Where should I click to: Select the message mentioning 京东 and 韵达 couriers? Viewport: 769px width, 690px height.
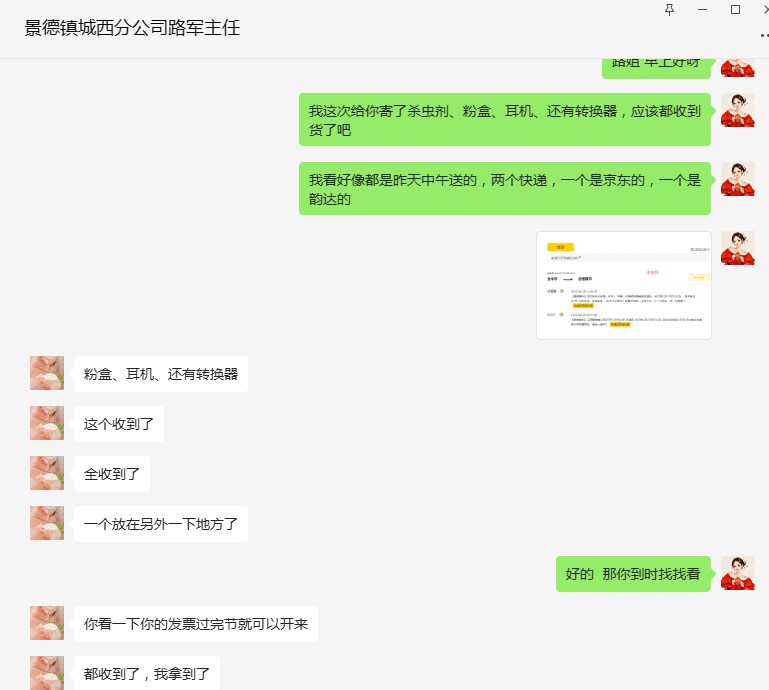pyautogui.click(x=505, y=189)
